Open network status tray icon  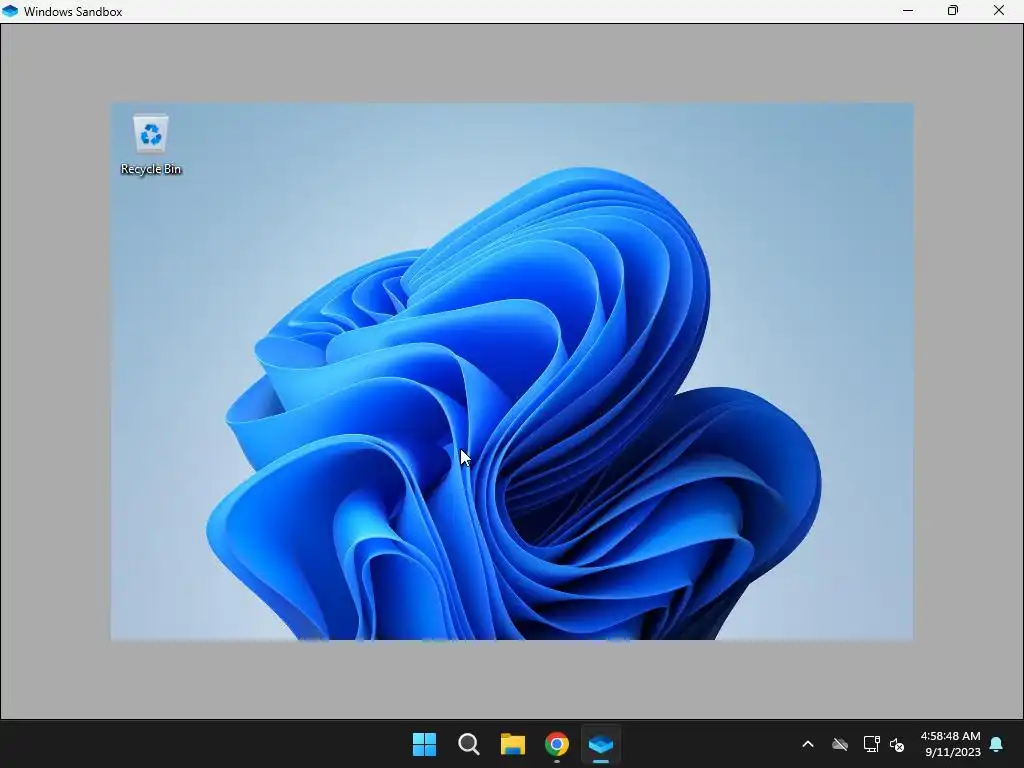point(871,744)
